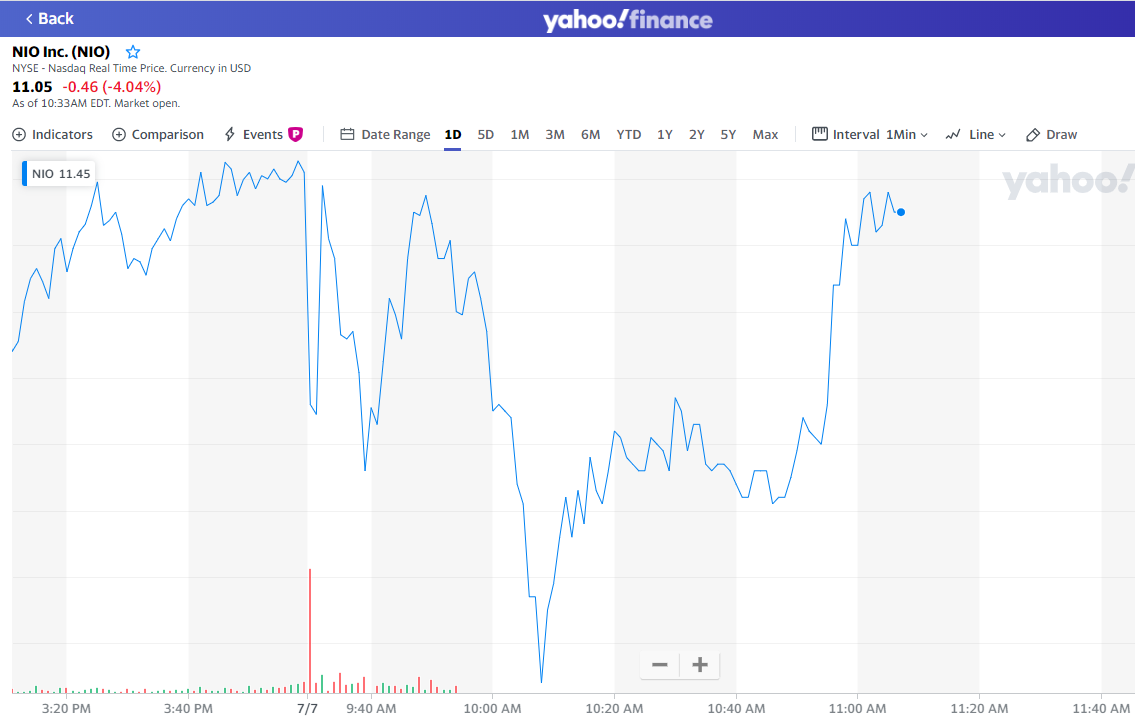
Task: Select the 1D range tab
Action: click(x=453, y=135)
